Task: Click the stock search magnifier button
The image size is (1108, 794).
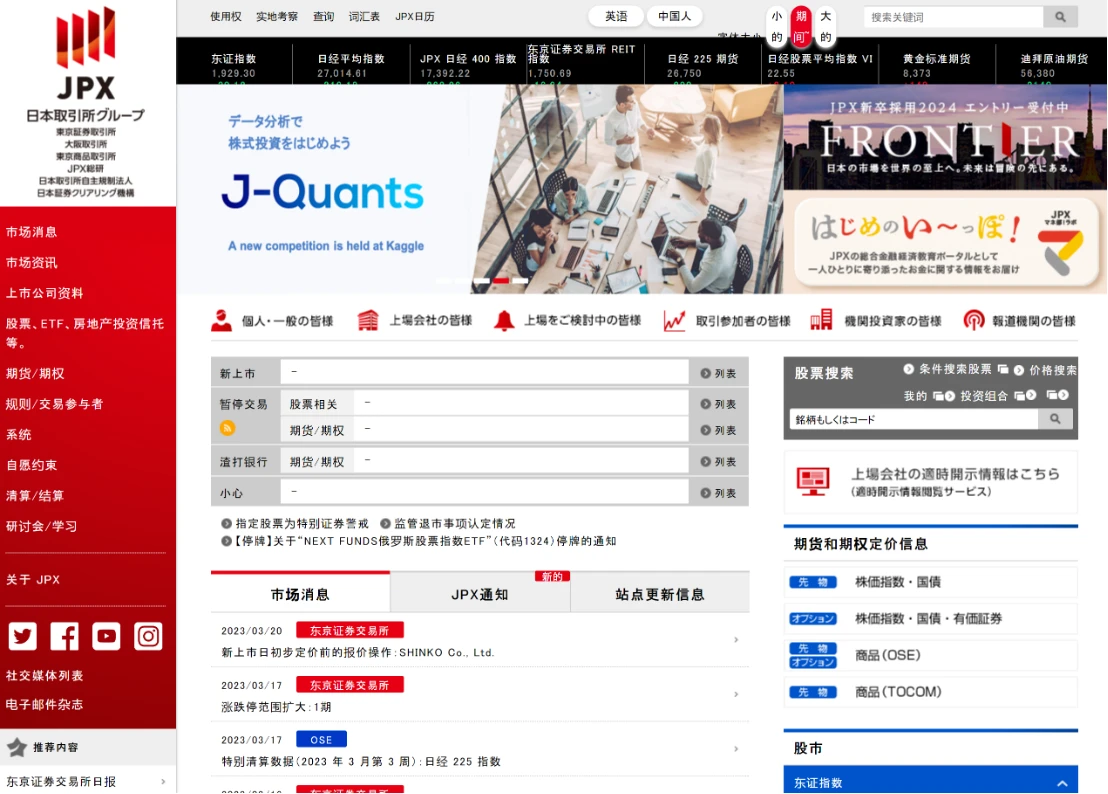Action: pos(1055,419)
